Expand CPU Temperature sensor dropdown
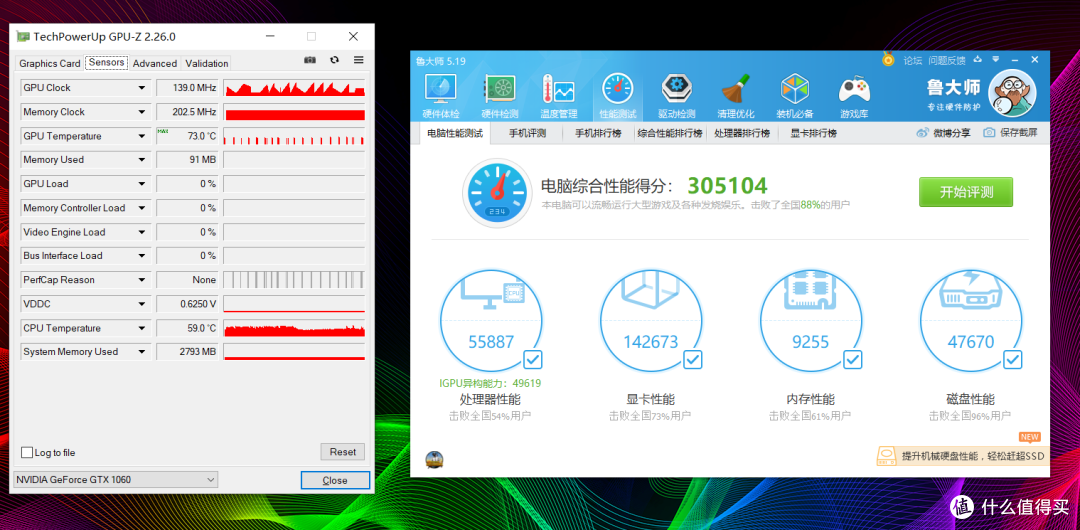Screen dimensions: 1080x530 (142, 328)
